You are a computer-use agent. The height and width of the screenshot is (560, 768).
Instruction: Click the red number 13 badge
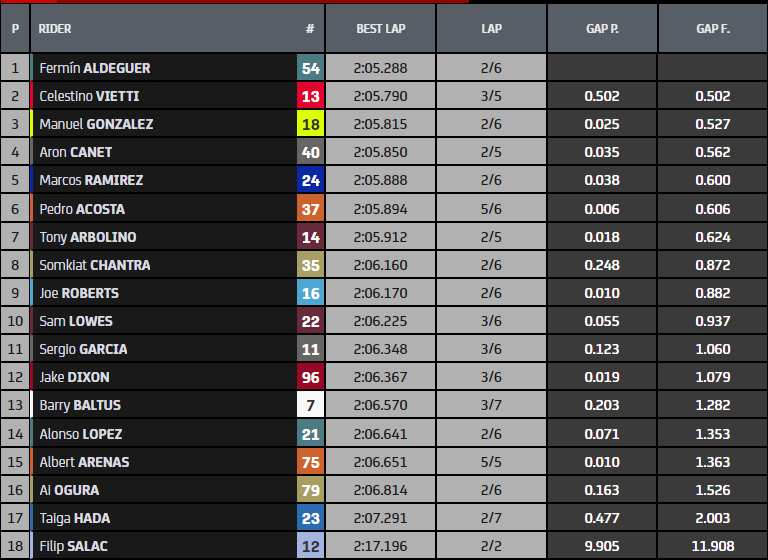[x=310, y=96]
